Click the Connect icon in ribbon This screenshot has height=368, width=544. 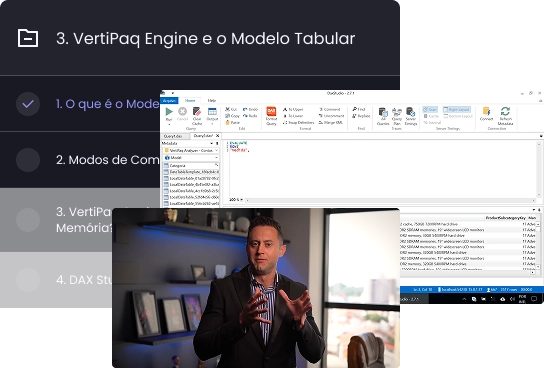pos(486,111)
